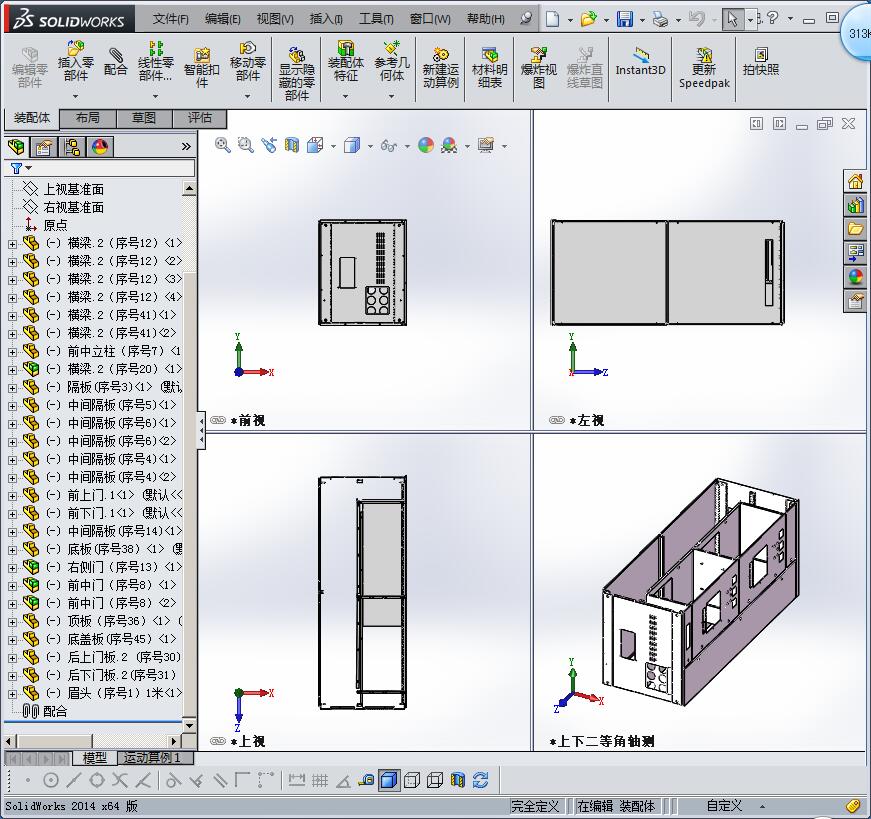Open the ConfigurationManager tab icon
Screen dimensions: 871x819
point(72,147)
